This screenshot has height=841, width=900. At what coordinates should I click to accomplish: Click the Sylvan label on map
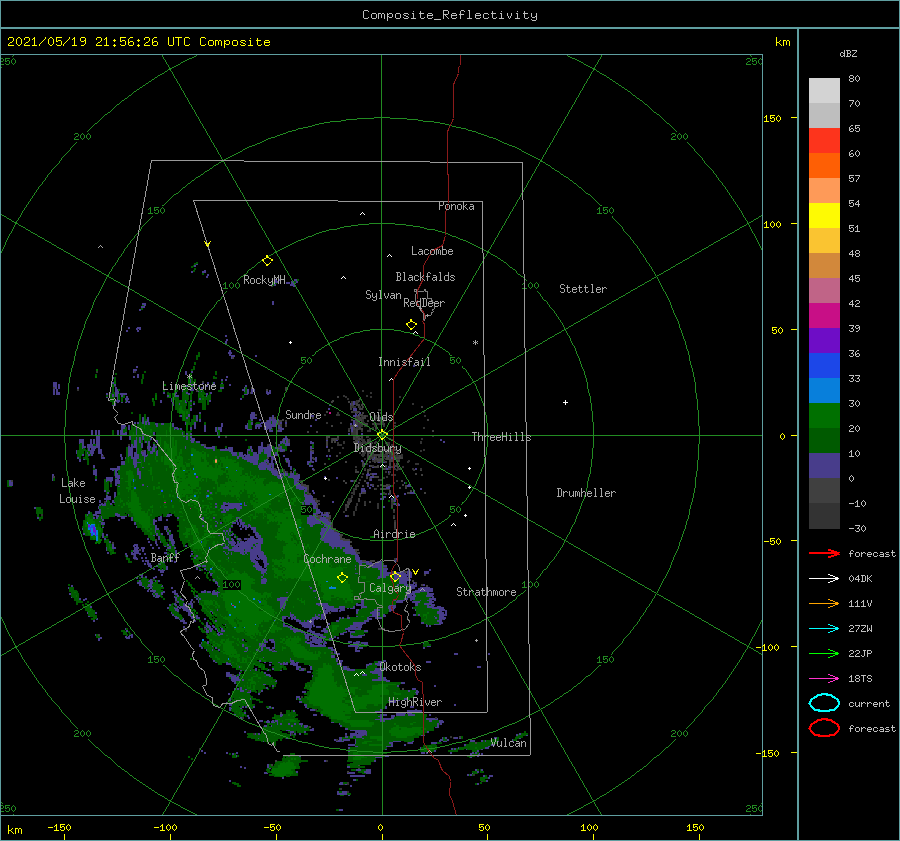pyautogui.click(x=383, y=295)
